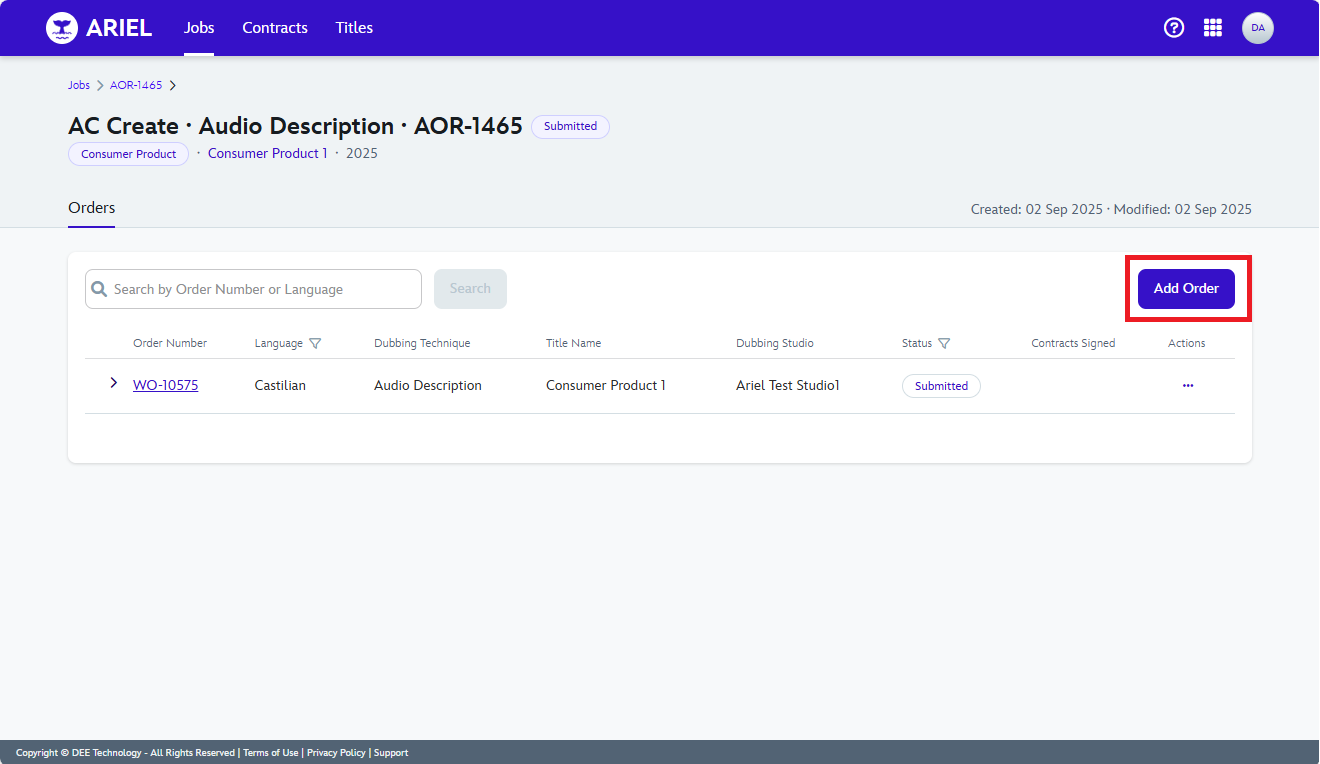Open the Consumer Product 1 title link
Image resolution: width=1320 pixels, height=764 pixels.
click(267, 153)
